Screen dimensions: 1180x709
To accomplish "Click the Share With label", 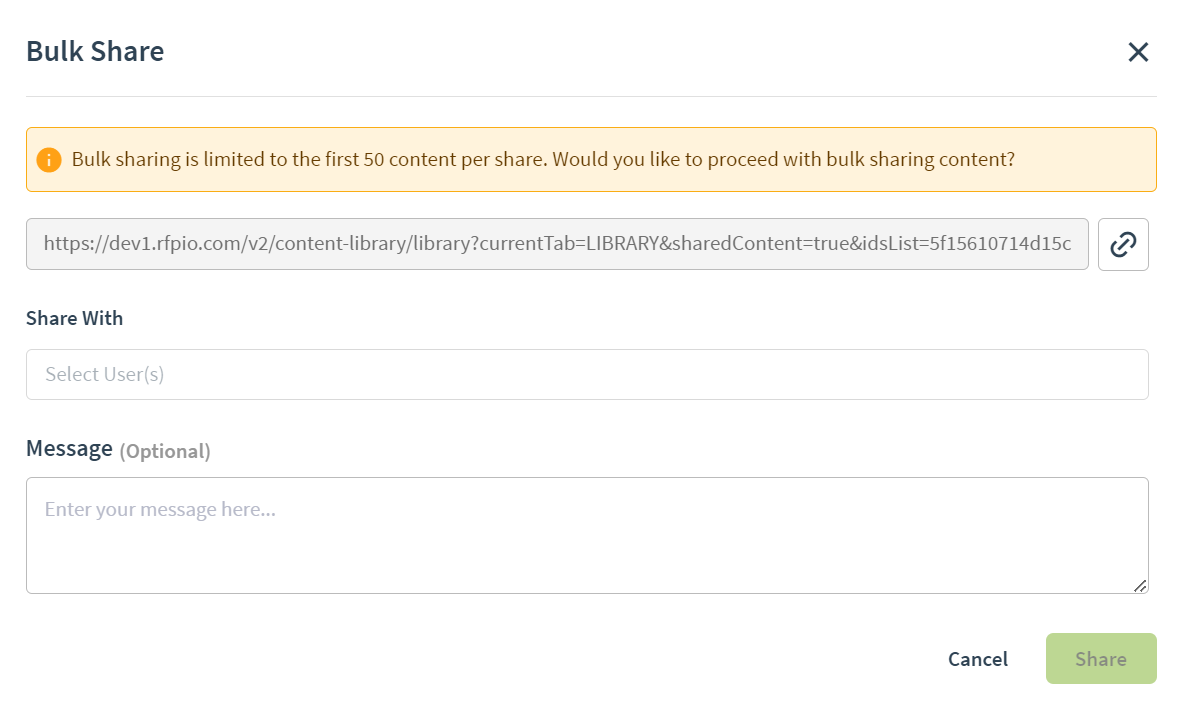I will [75, 318].
